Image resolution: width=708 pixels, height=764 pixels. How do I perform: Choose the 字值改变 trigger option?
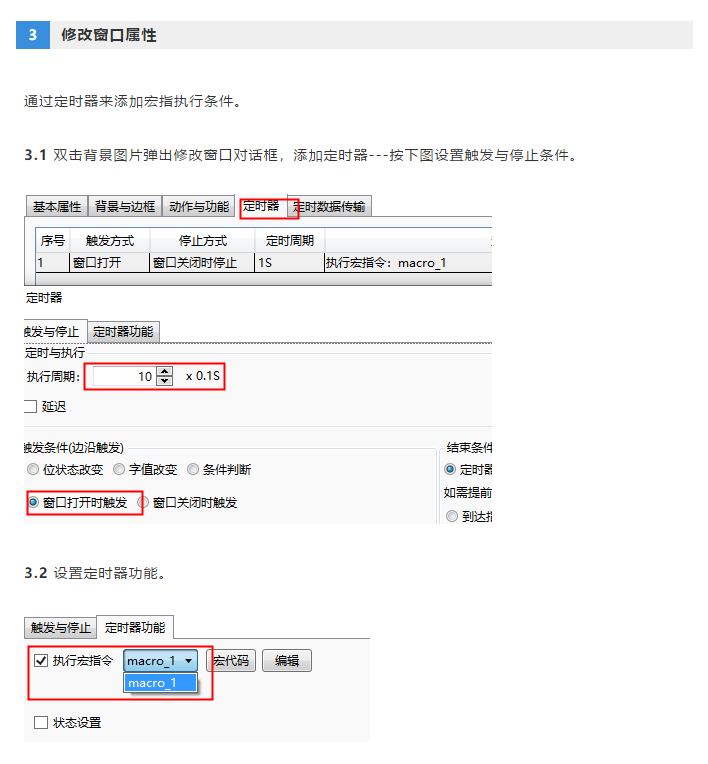click(119, 470)
